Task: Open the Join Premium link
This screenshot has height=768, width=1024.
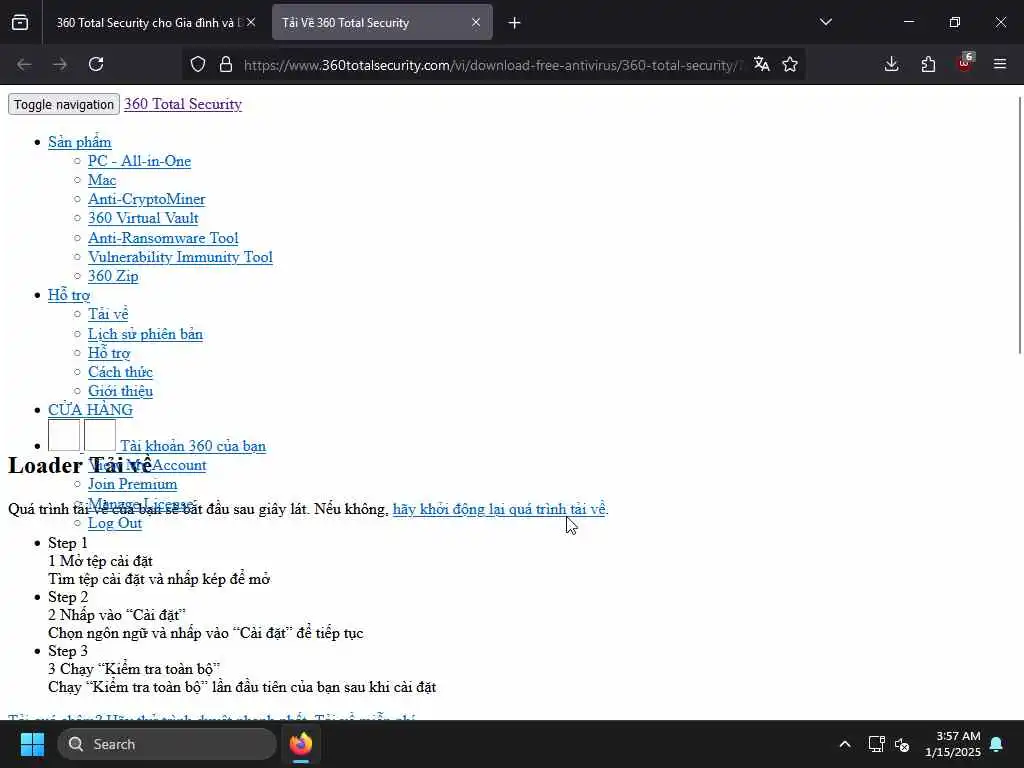Action: point(133,484)
